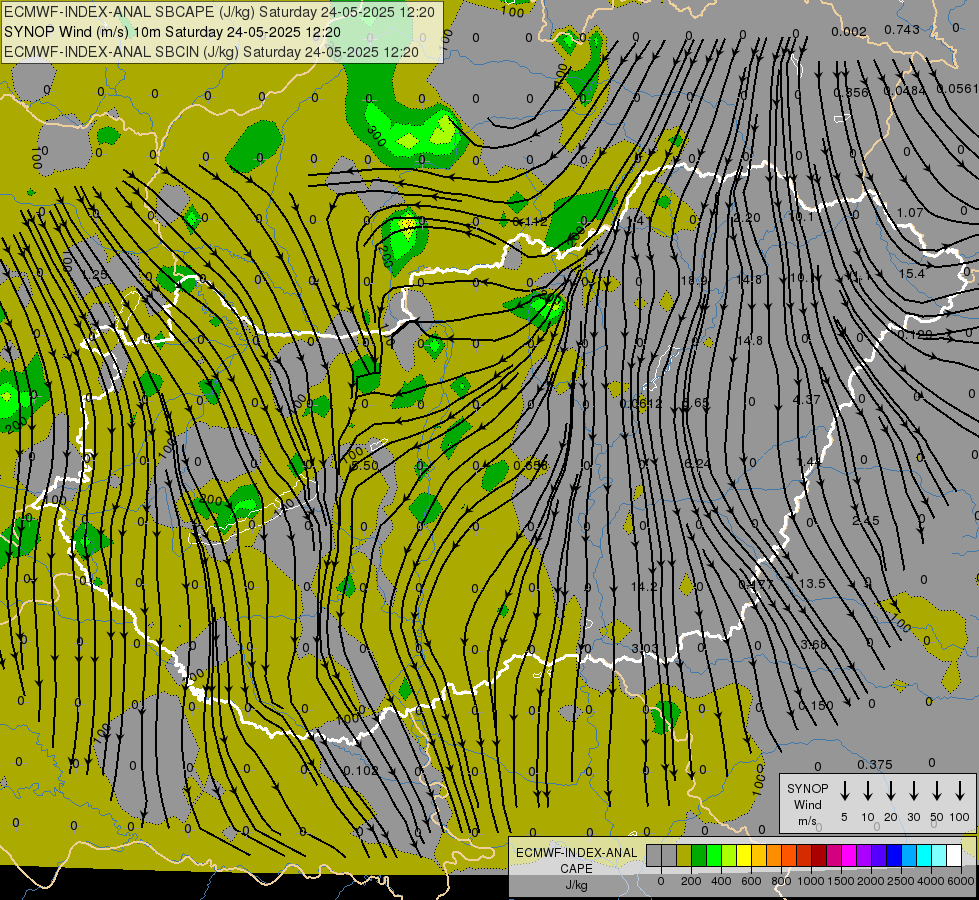Click the 0.112 value on the map
979x900 pixels.
click(529, 222)
